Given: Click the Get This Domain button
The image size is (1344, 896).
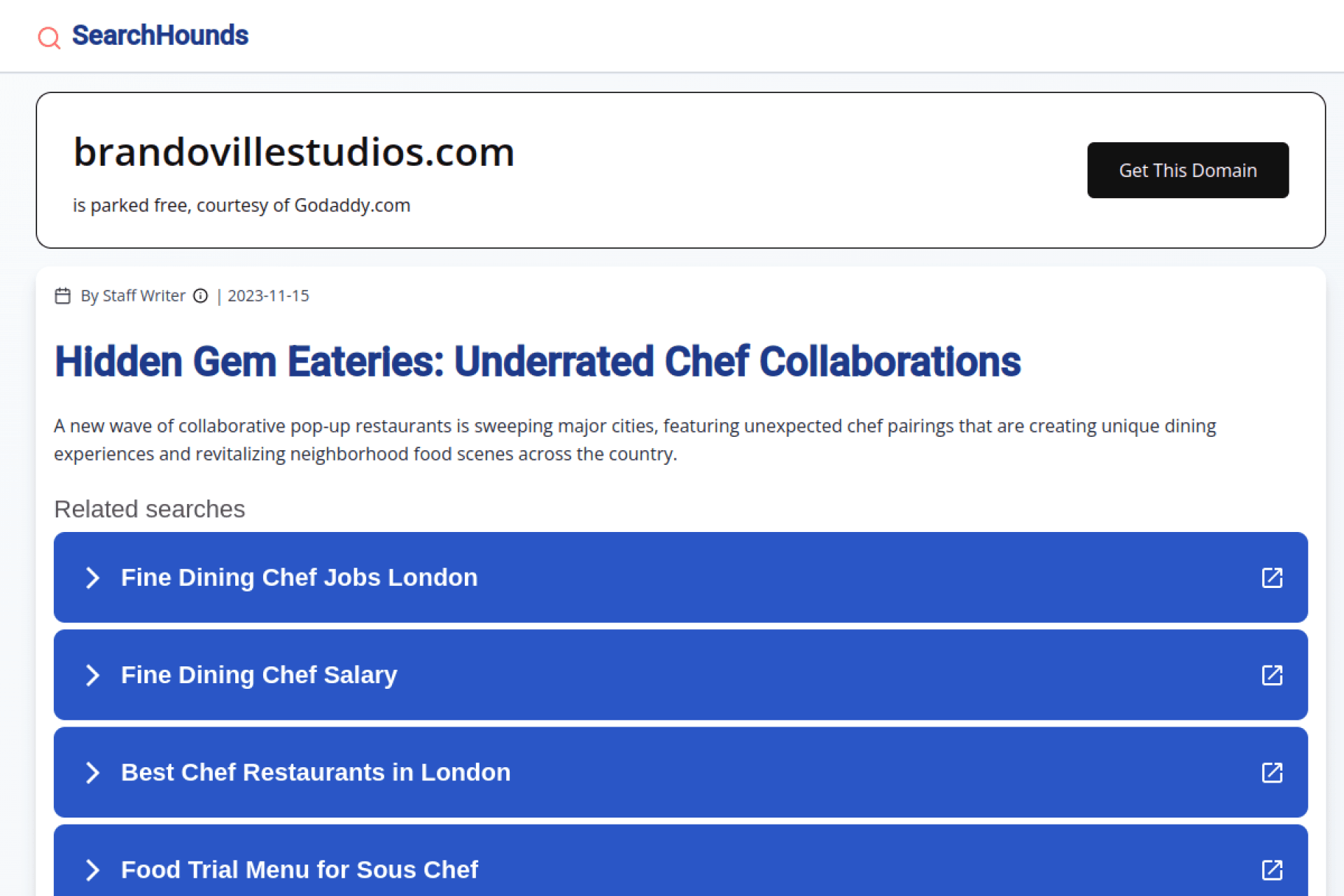Looking at the screenshot, I should pos(1187,170).
